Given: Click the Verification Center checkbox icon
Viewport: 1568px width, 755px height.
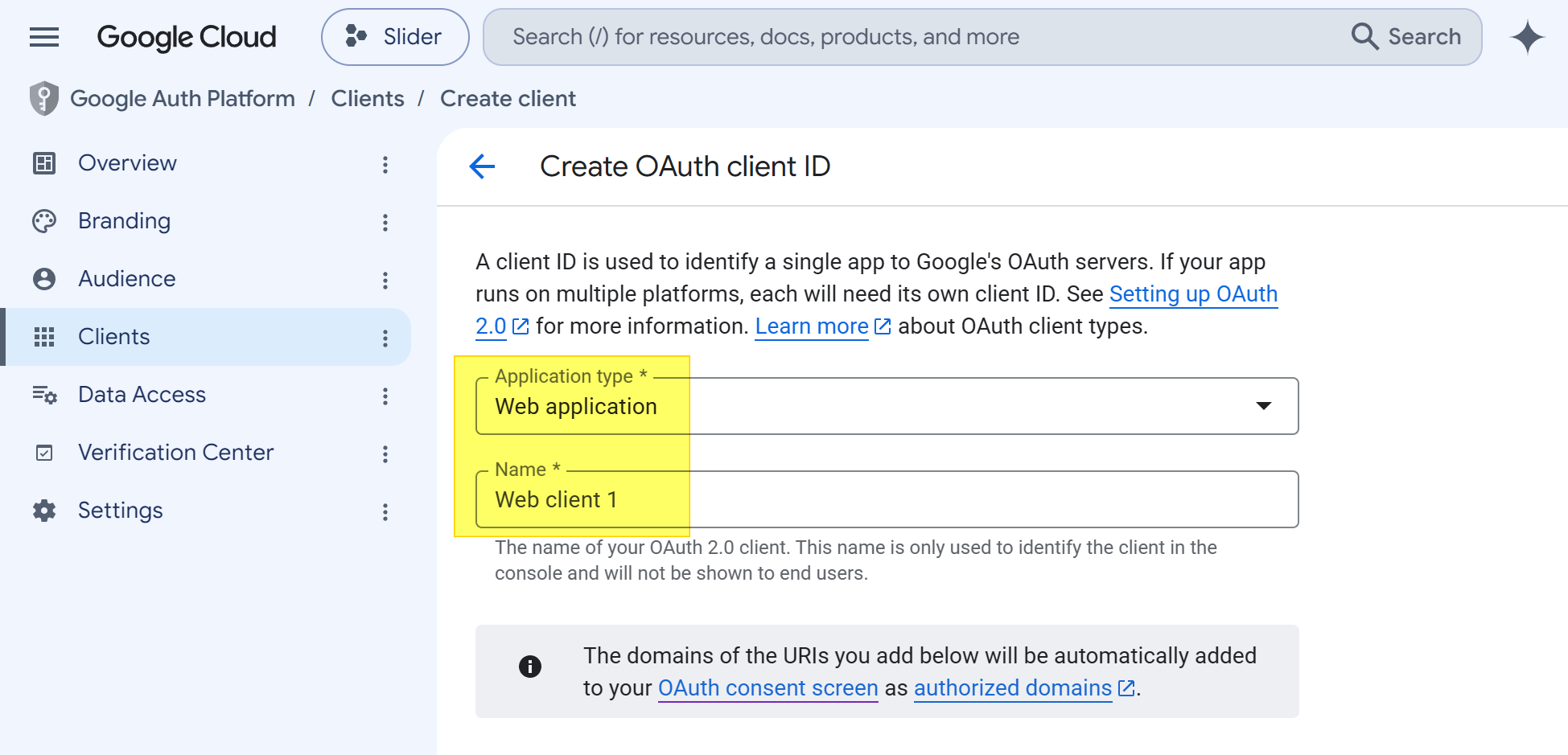Looking at the screenshot, I should pos(44,453).
